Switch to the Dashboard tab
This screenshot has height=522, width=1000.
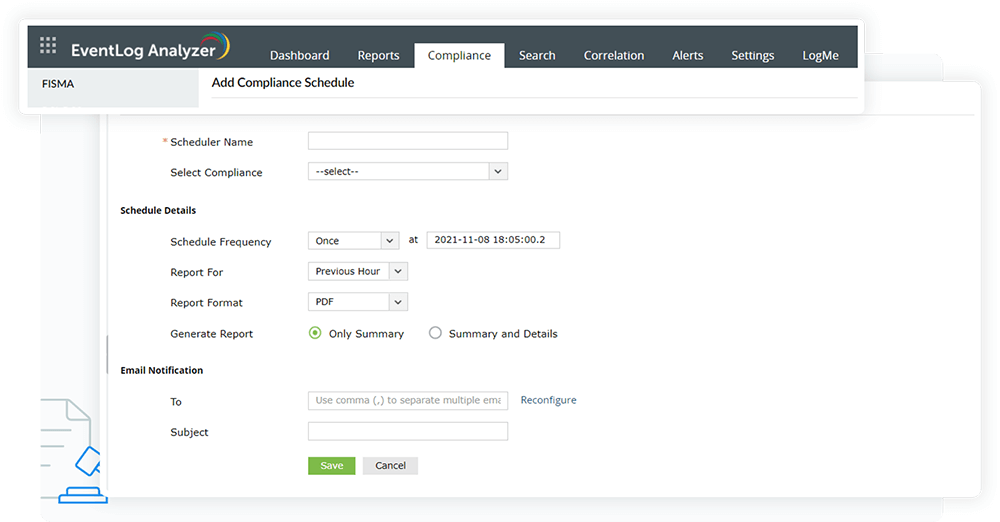click(x=299, y=56)
